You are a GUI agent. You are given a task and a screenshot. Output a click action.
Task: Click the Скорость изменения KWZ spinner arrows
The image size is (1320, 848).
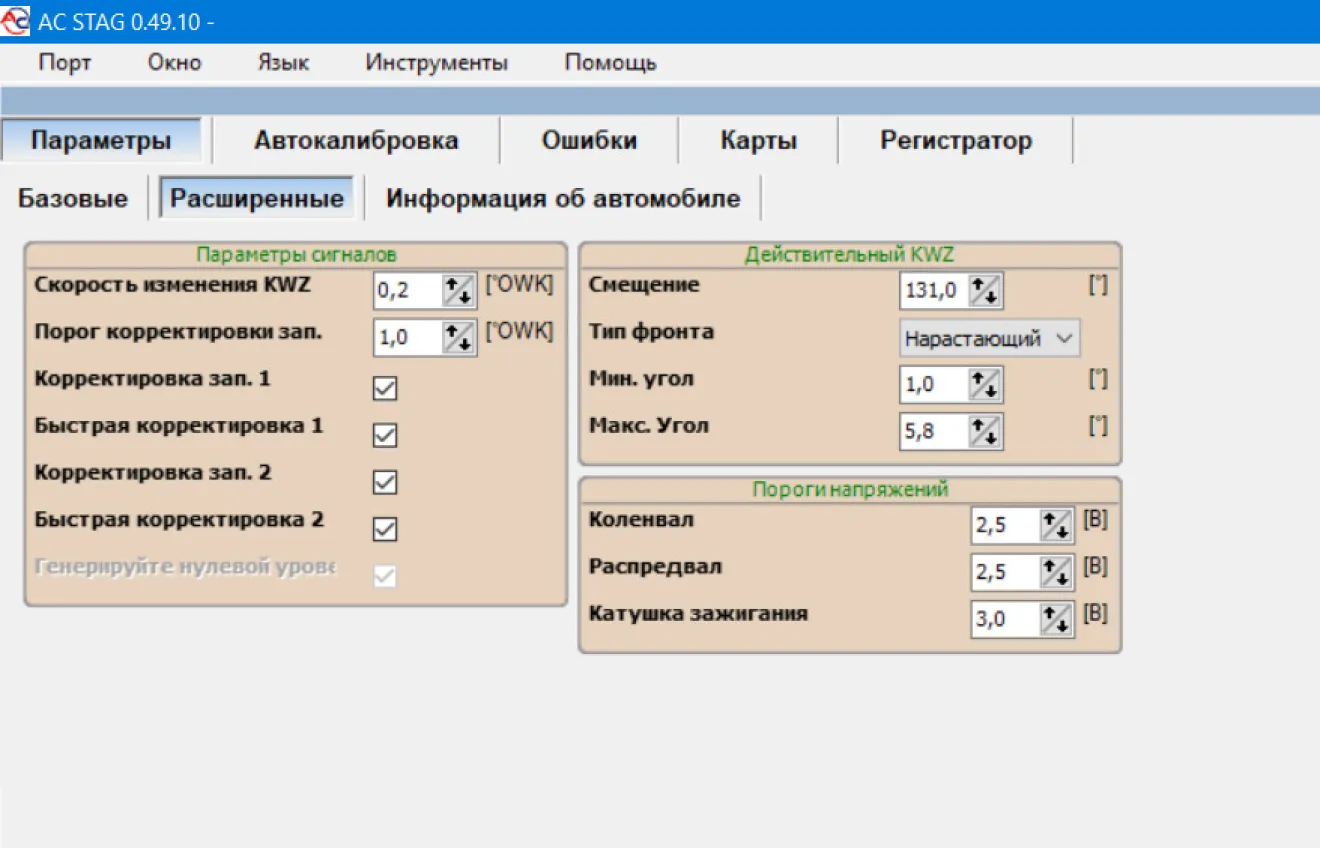click(x=459, y=291)
